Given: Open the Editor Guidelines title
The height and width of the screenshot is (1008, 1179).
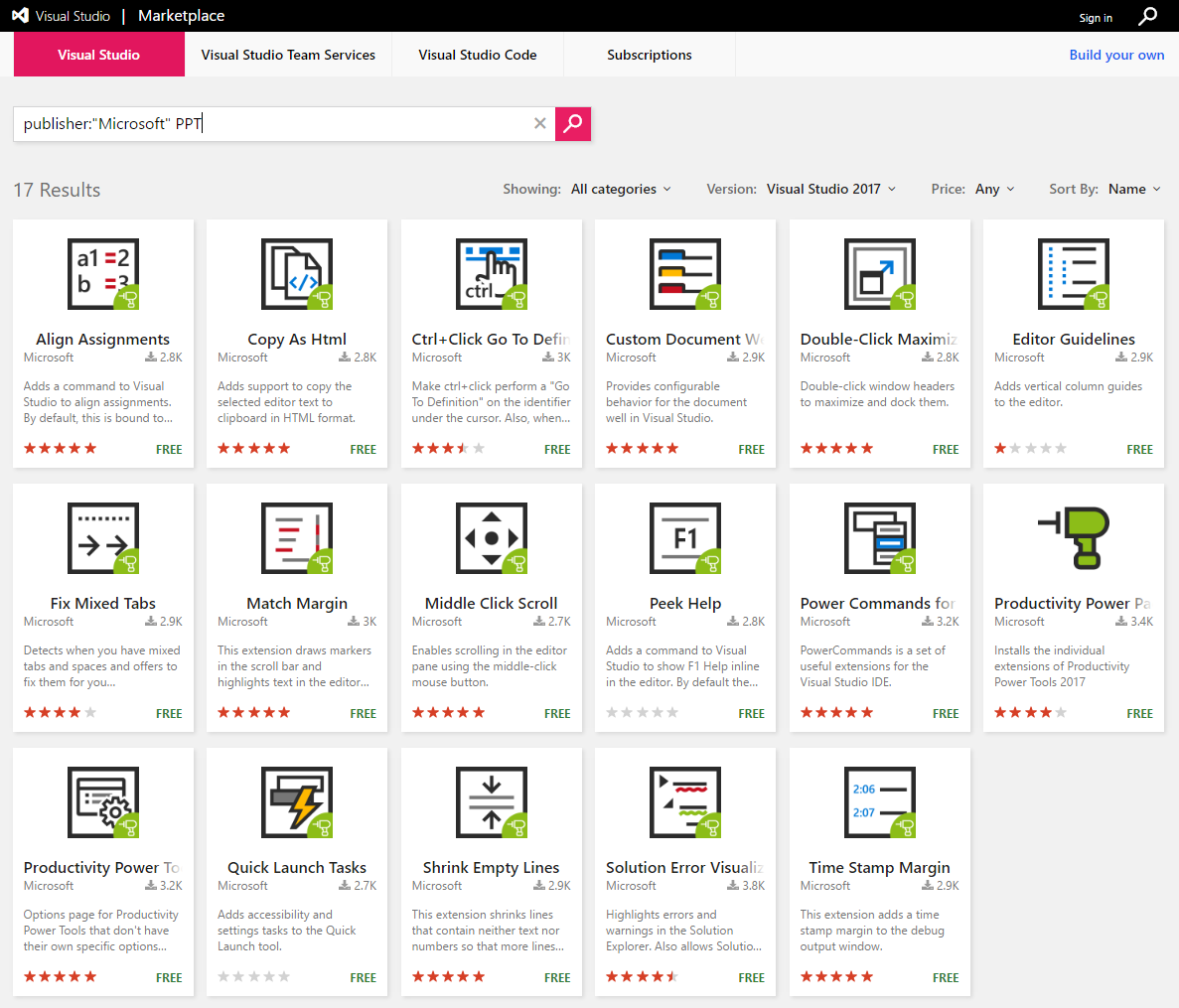Looking at the screenshot, I should pyautogui.click(x=1074, y=339).
